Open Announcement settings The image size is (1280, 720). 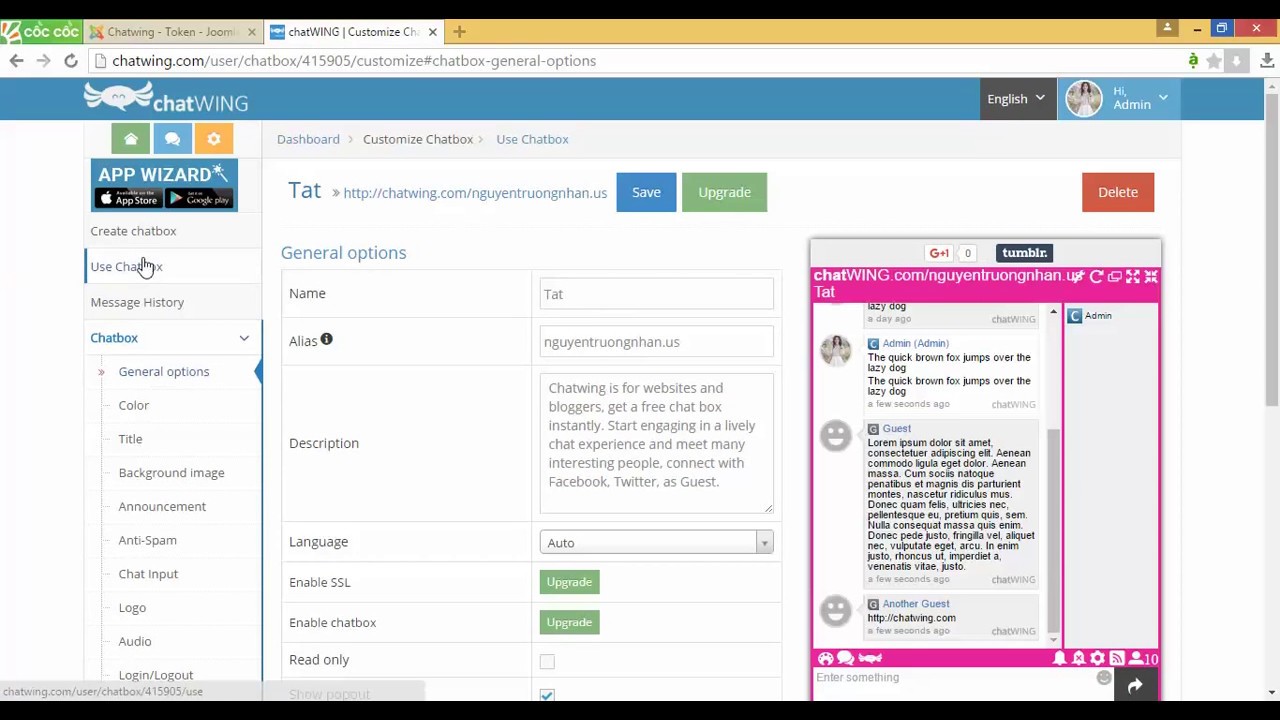(162, 506)
